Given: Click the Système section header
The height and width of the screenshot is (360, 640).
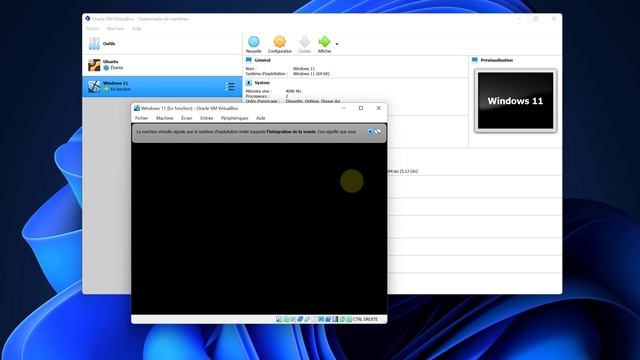Looking at the screenshot, I should point(262,83).
